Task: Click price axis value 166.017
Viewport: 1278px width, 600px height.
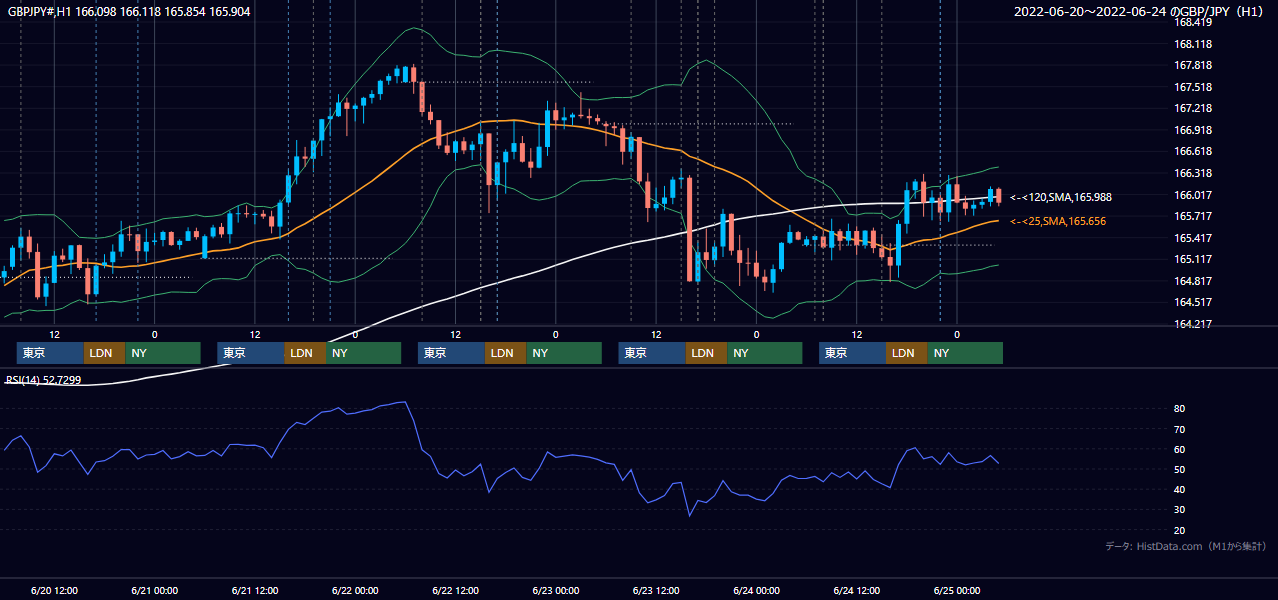Action: coord(1192,195)
